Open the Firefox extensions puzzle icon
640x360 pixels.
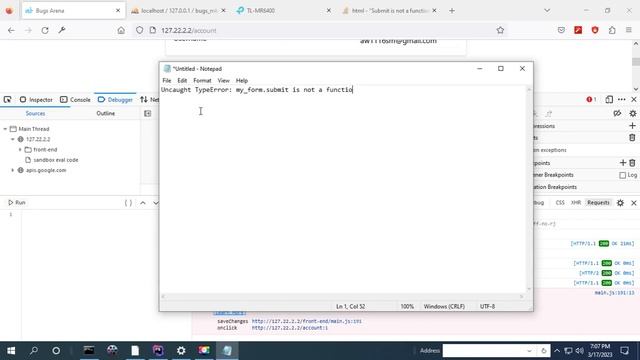pos(612,30)
